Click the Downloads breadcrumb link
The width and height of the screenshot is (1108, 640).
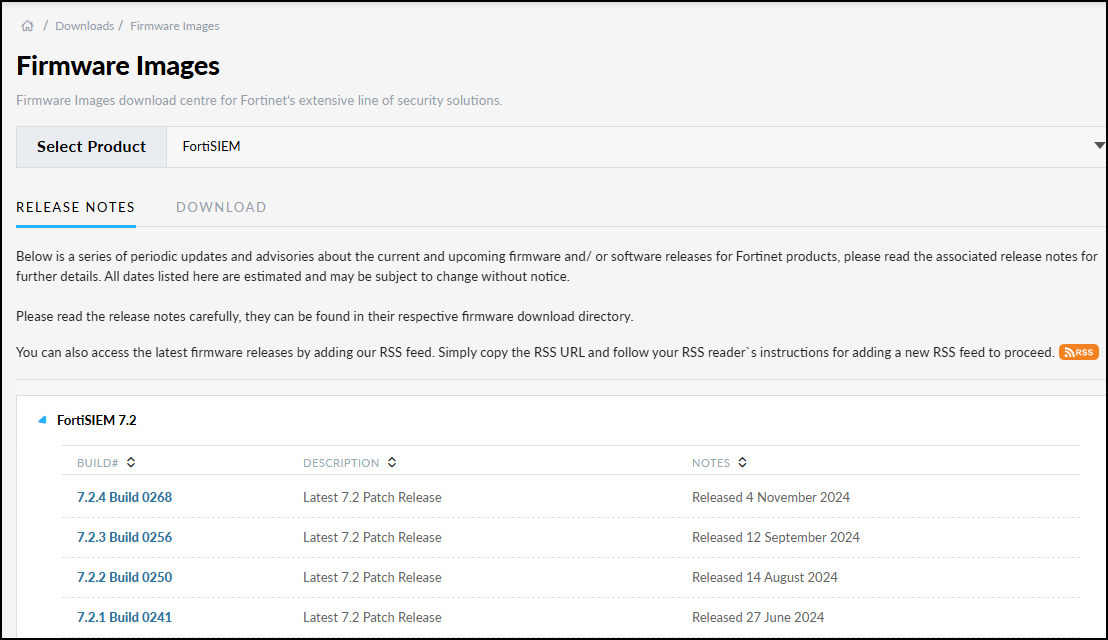point(84,25)
